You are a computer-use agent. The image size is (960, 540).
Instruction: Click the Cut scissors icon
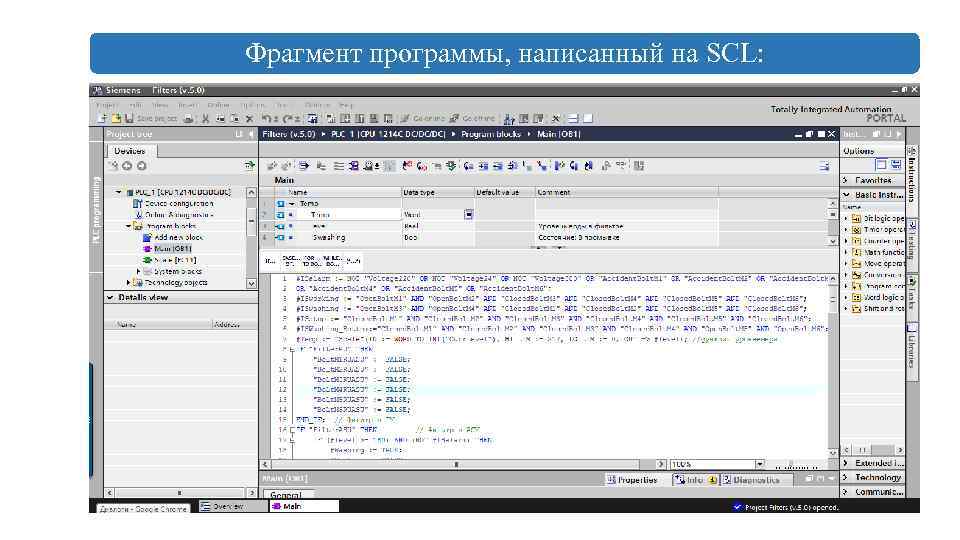[x=206, y=118]
